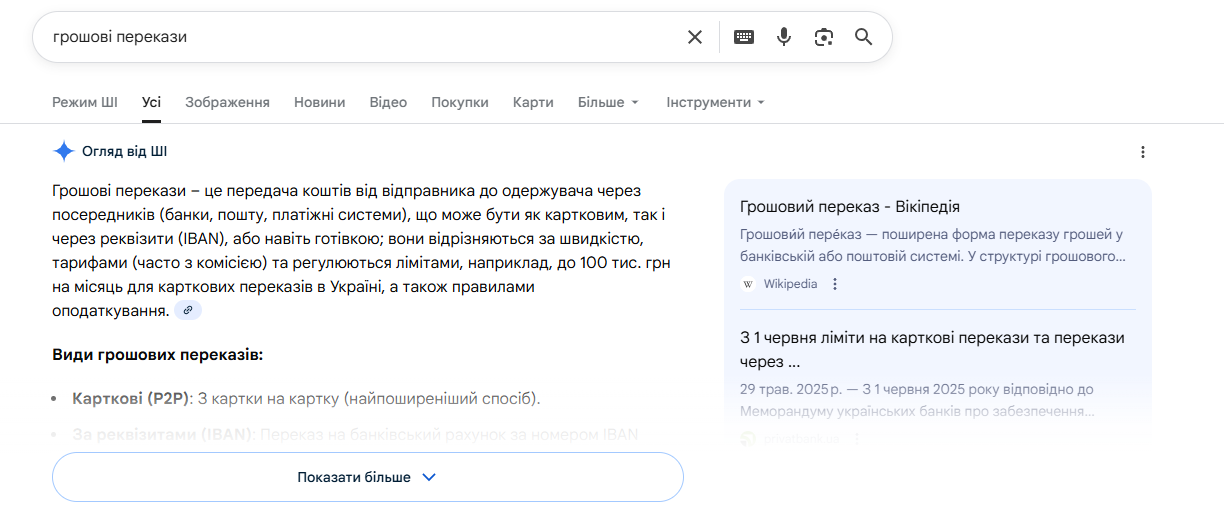Expand the Більше dropdown
This screenshot has height=516, width=1224.
(608, 102)
